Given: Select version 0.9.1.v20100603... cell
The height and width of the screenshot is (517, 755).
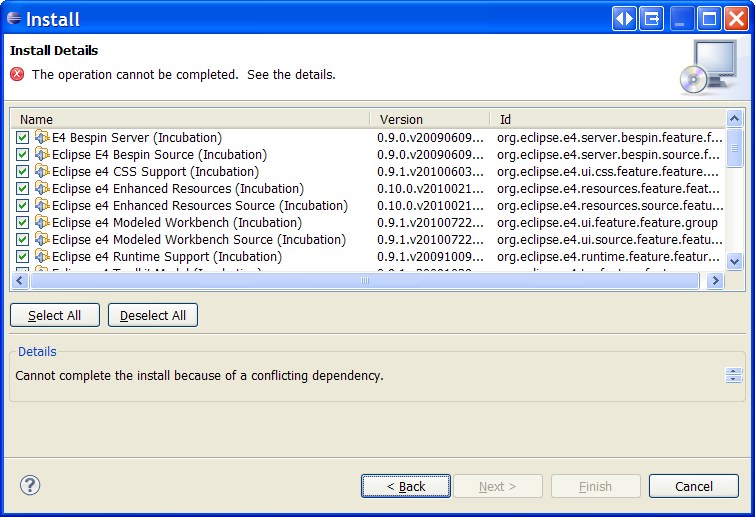Looking at the screenshot, I should pyautogui.click(x=430, y=172).
